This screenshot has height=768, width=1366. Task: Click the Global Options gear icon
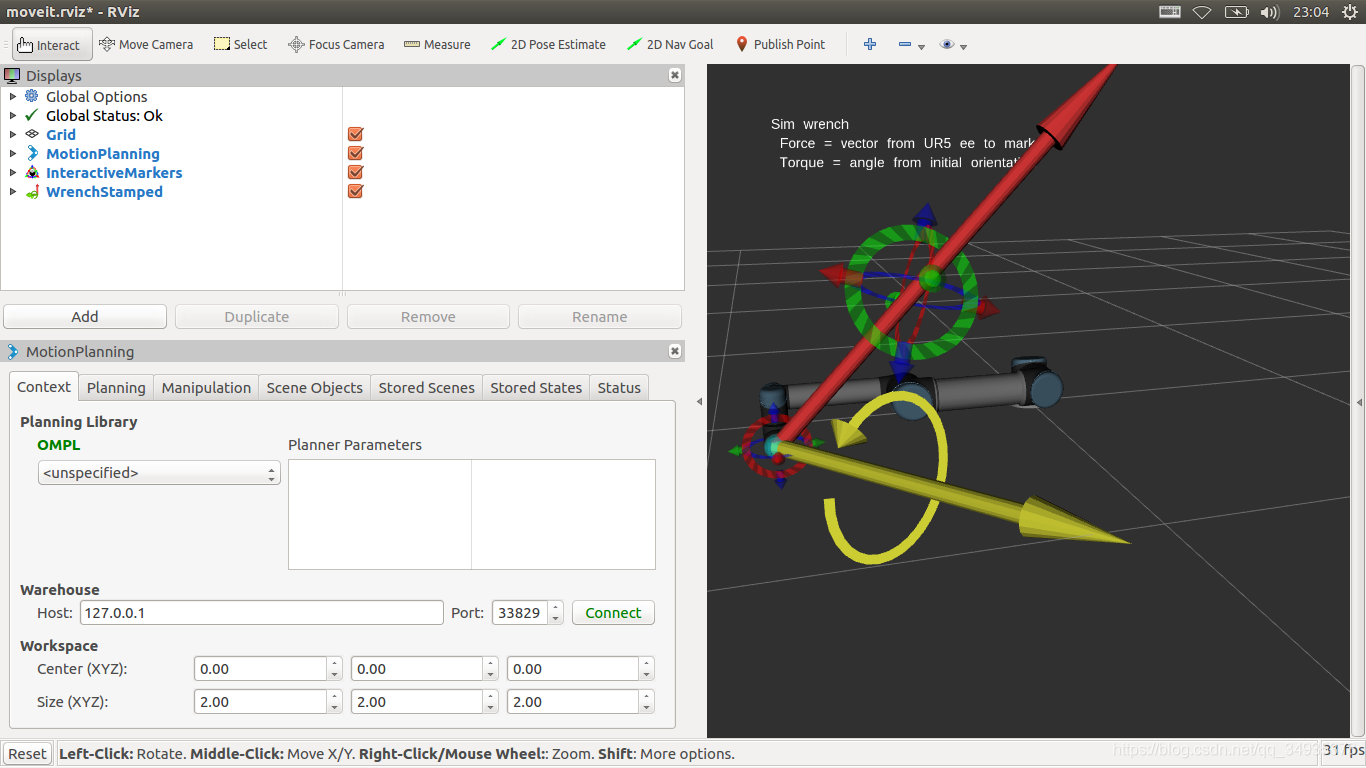(x=32, y=96)
